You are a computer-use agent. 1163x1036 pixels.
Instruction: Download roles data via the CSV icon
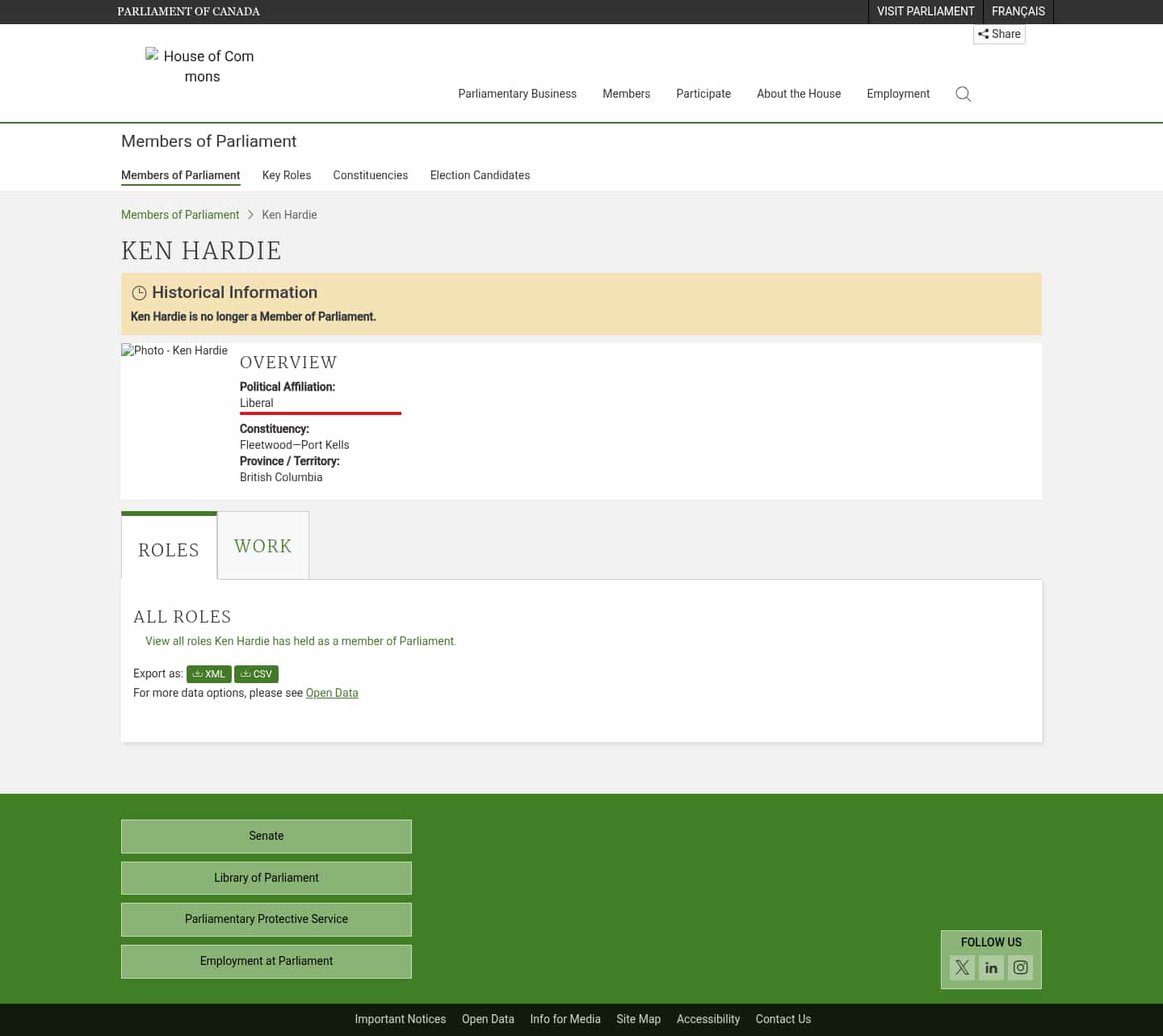(256, 673)
